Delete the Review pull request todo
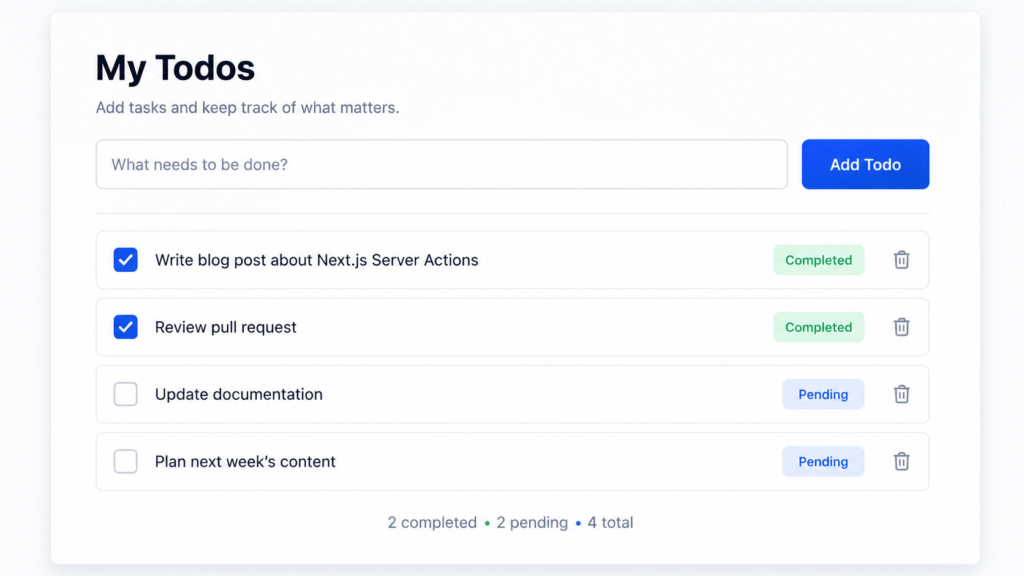The width and height of the screenshot is (1024, 576). tap(901, 327)
